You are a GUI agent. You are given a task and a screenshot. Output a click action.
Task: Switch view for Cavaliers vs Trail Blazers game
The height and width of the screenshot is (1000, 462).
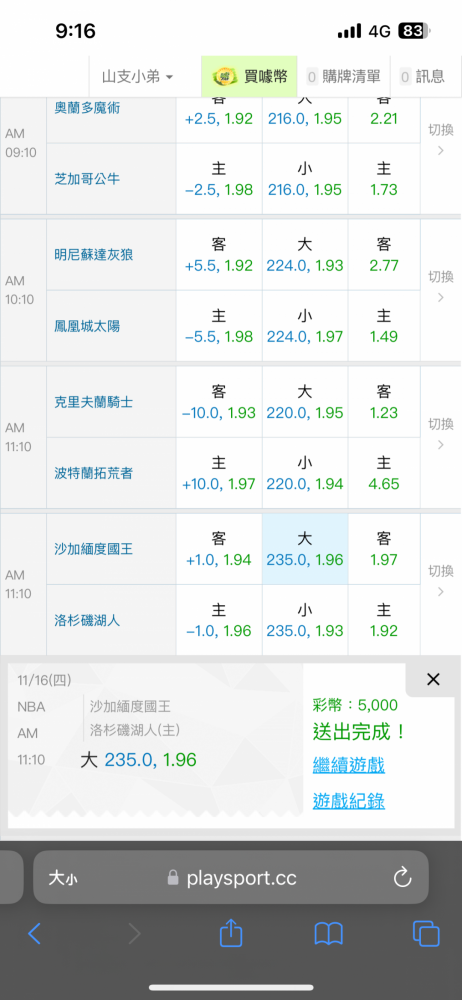point(440,434)
